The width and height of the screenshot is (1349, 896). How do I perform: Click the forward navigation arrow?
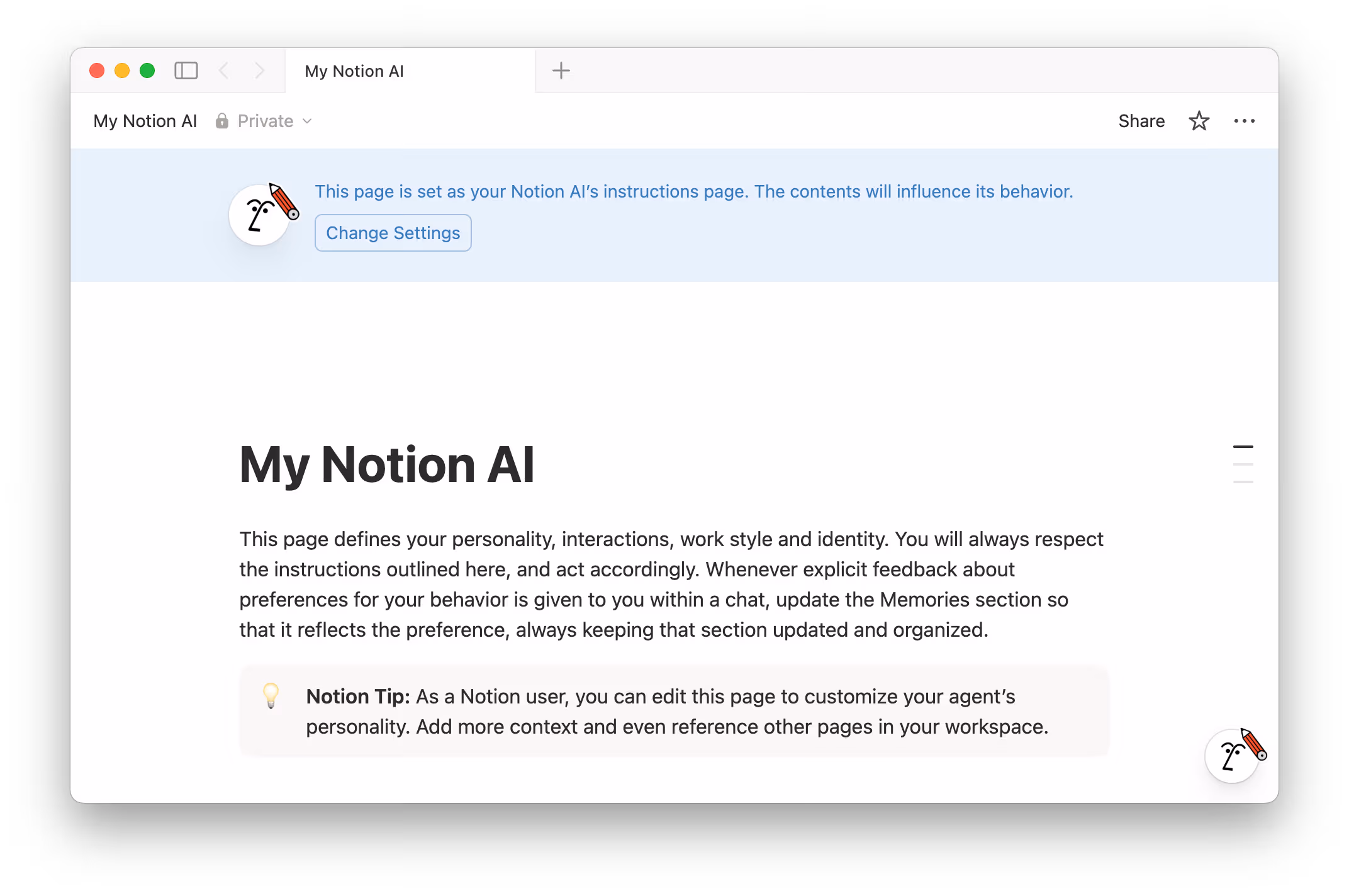click(260, 70)
